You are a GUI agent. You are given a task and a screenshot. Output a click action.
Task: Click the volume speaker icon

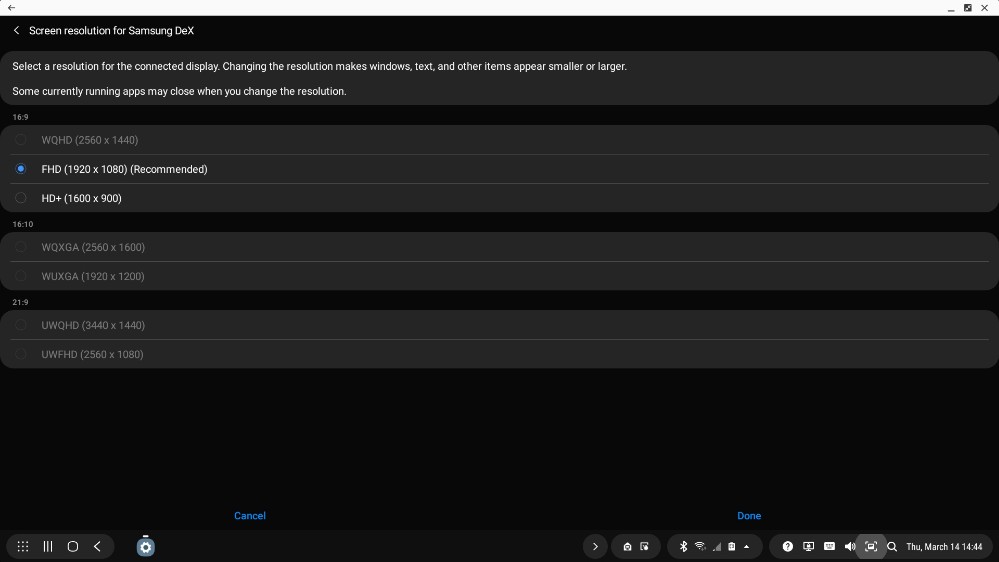(x=850, y=547)
